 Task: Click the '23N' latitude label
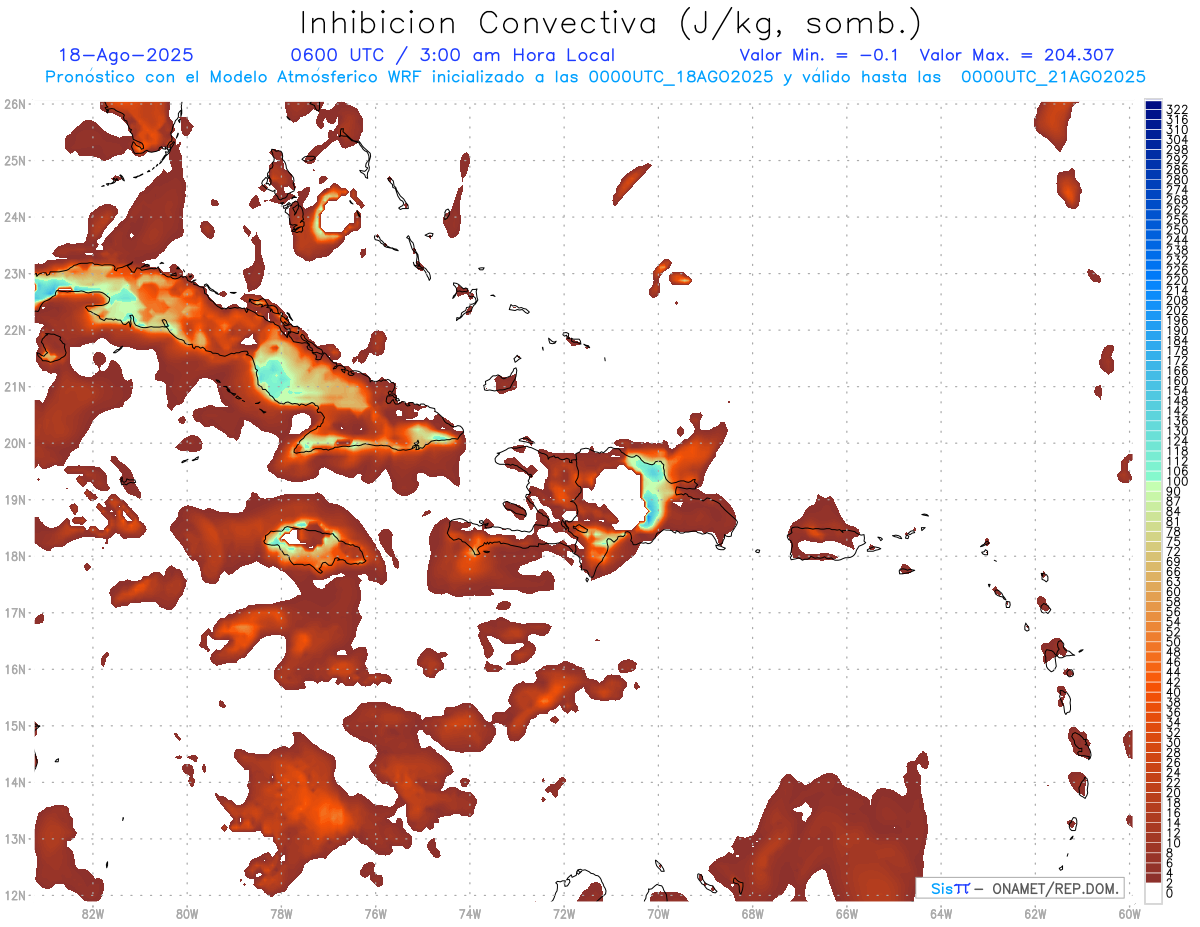click(x=15, y=273)
